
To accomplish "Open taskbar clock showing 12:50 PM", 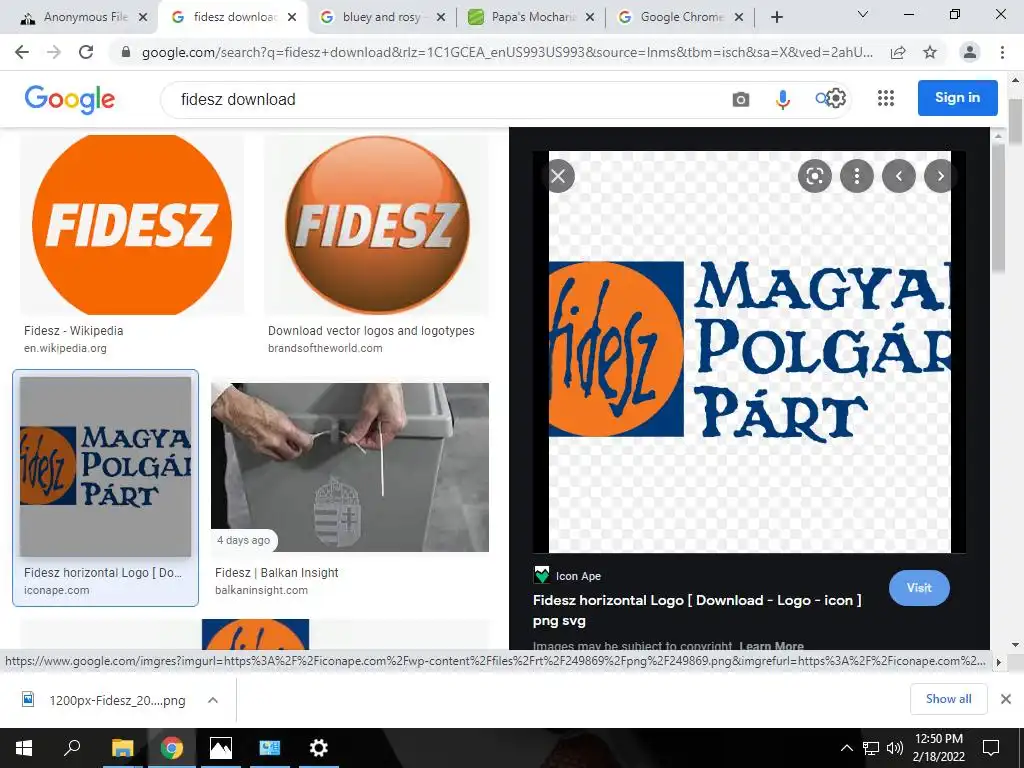I will tap(939, 748).
